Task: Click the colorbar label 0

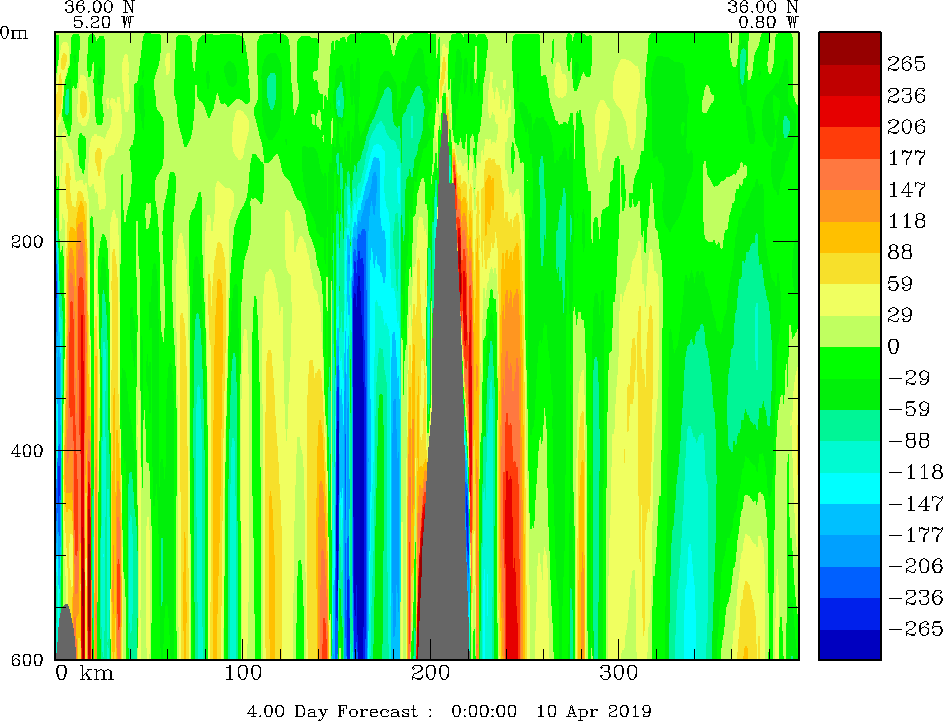Action: [x=894, y=346]
